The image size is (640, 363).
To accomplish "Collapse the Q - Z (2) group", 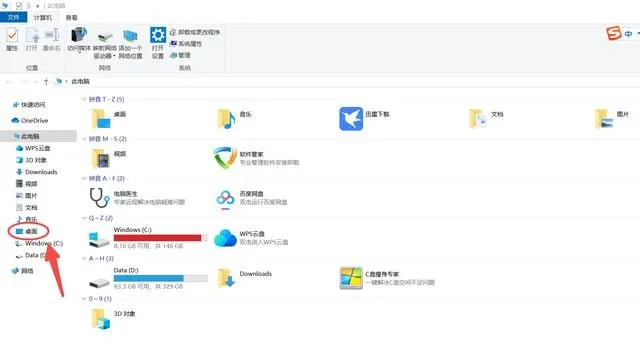I will [x=84, y=218].
